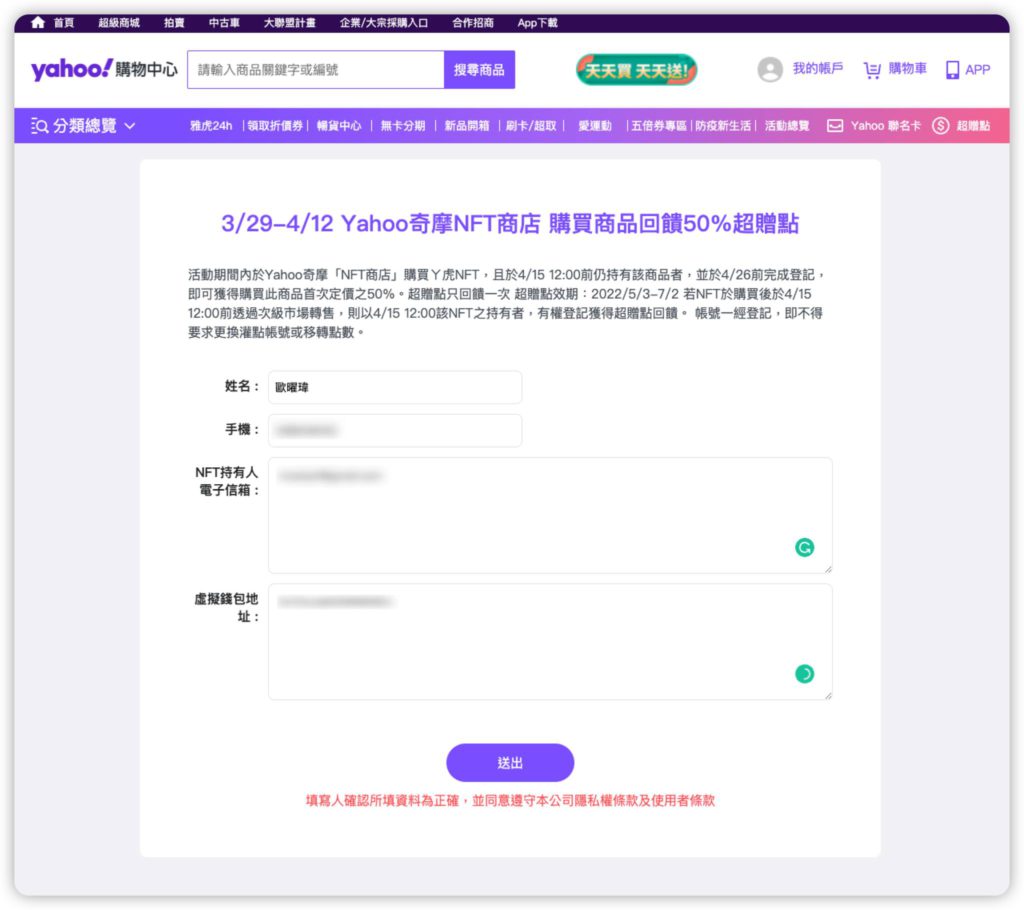The image size is (1024, 910).
Task: Click the Yahoo co-branded card envelope icon
Action: 835,125
